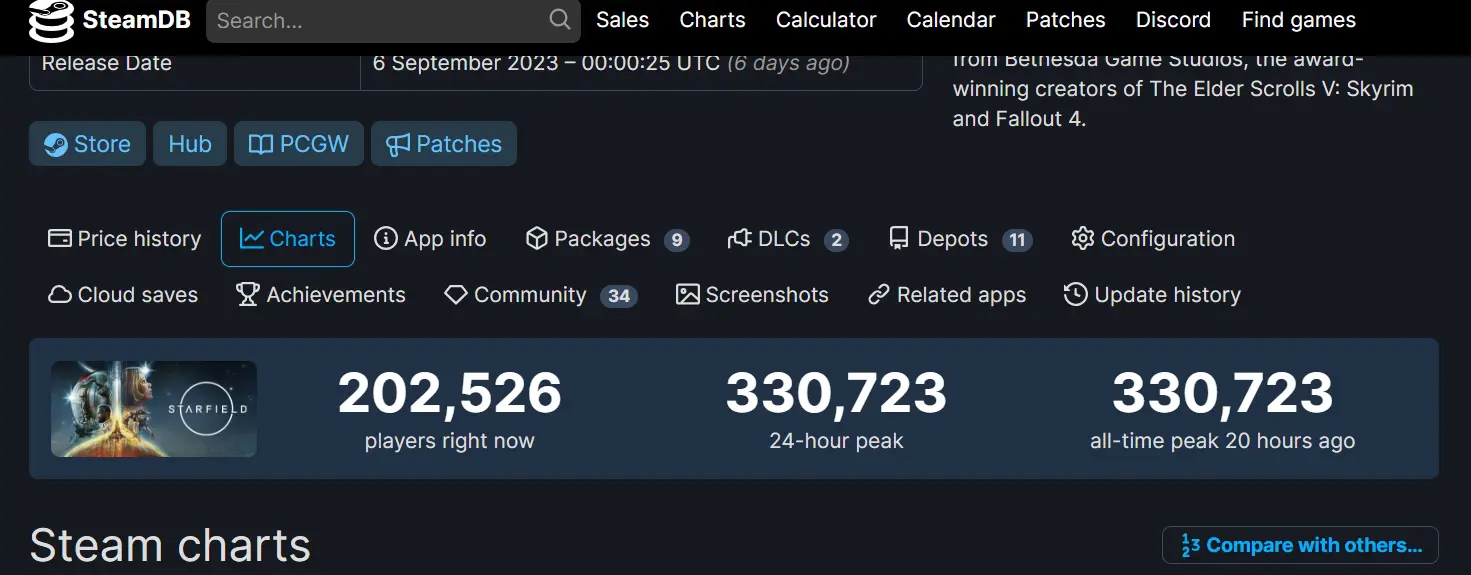Open the Depots tab
The image size is (1471, 575).
click(x=960, y=239)
